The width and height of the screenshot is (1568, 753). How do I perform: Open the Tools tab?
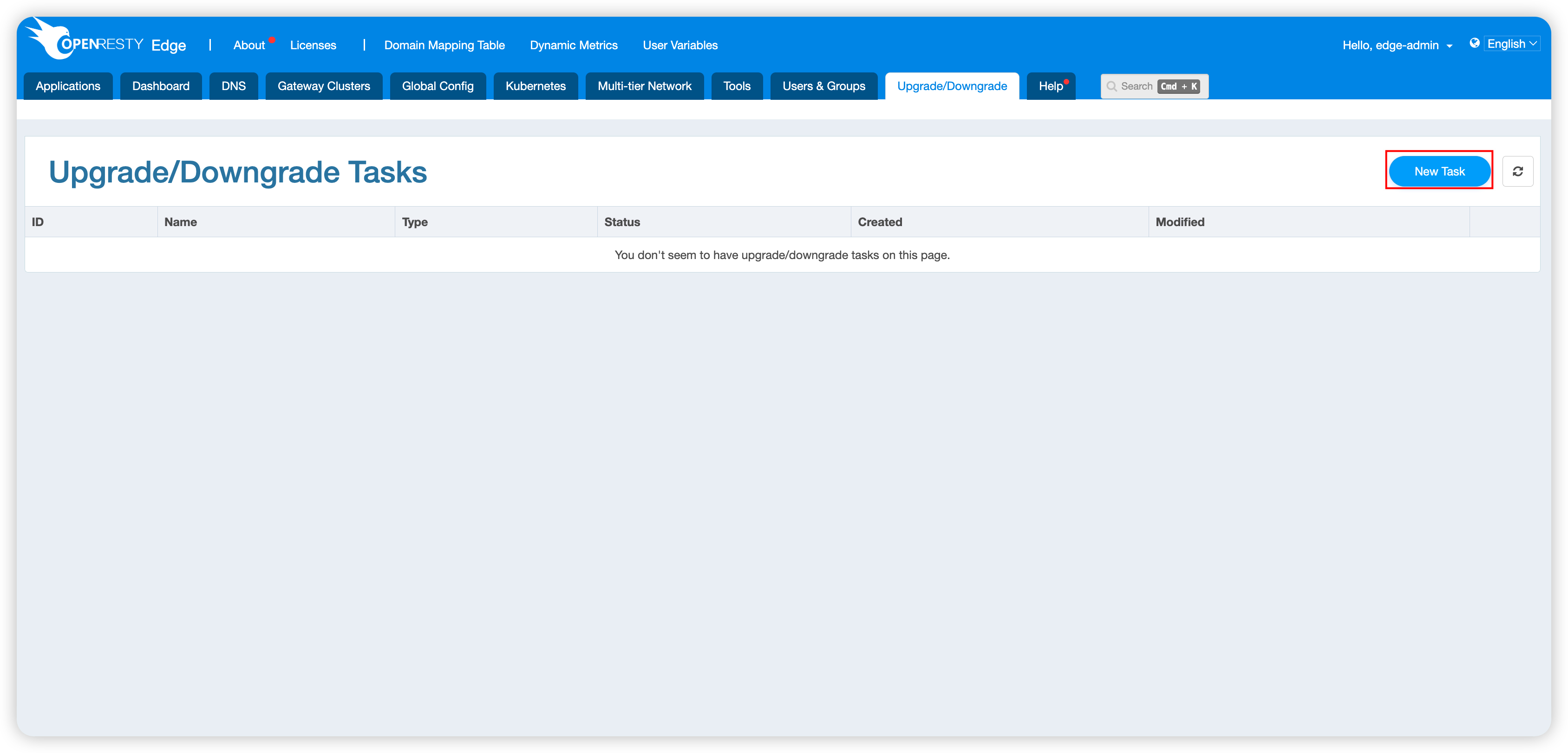pos(737,86)
